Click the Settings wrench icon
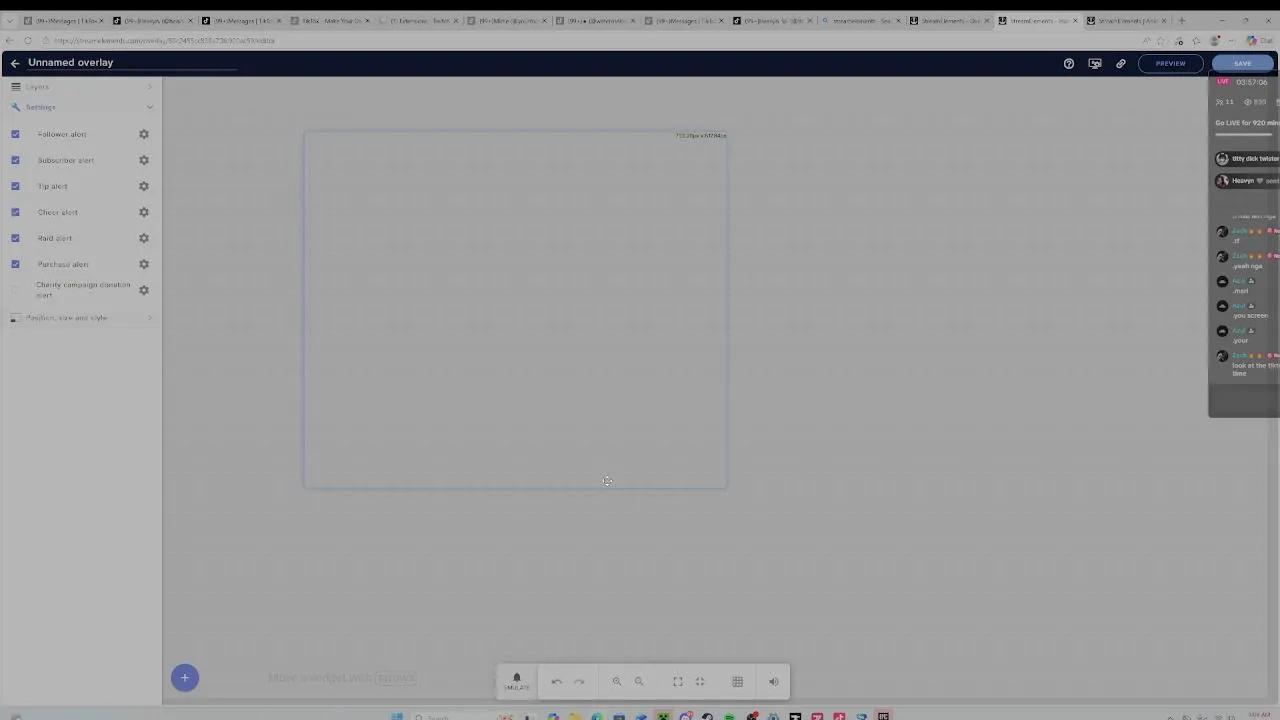Screen dimensions: 1280x720 [x=15, y=107]
